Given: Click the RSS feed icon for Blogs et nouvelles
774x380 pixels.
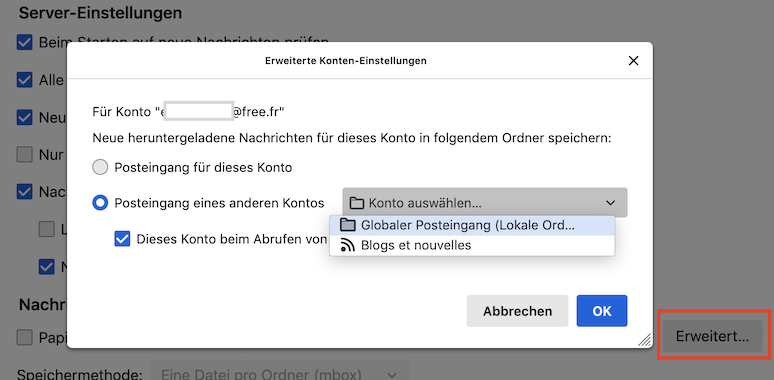Looking at the screenshot, I should click(348, 245).
